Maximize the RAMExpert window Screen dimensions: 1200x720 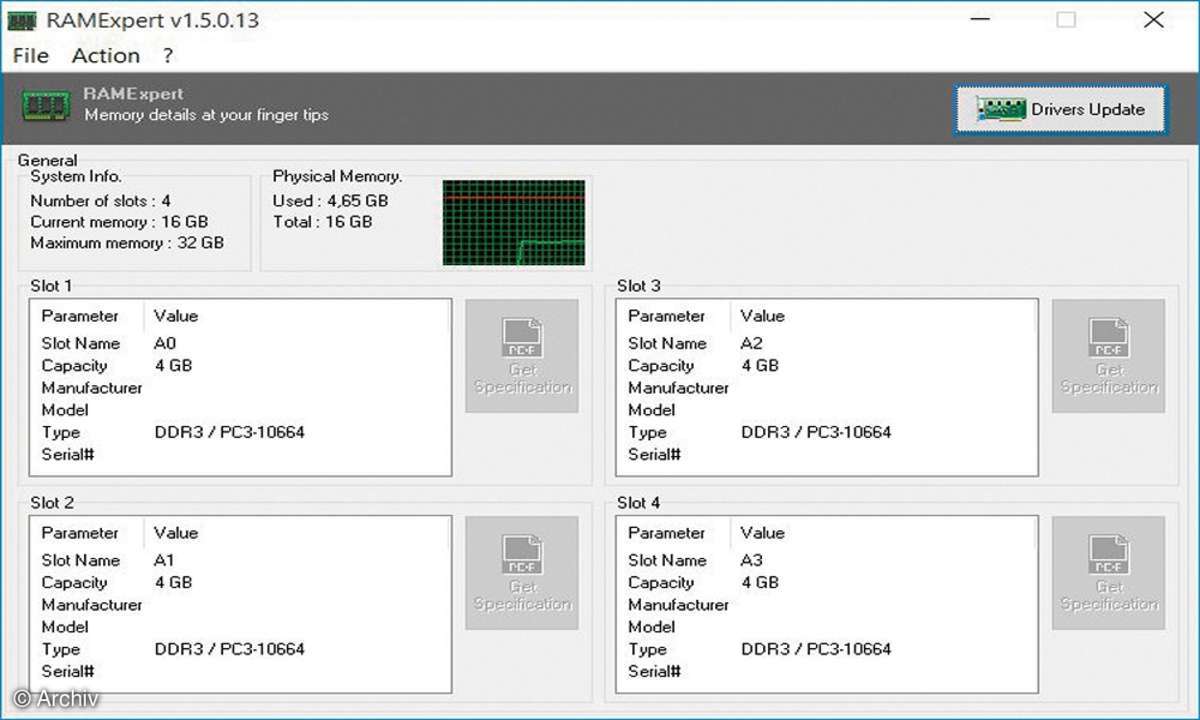pos(1066,20)
